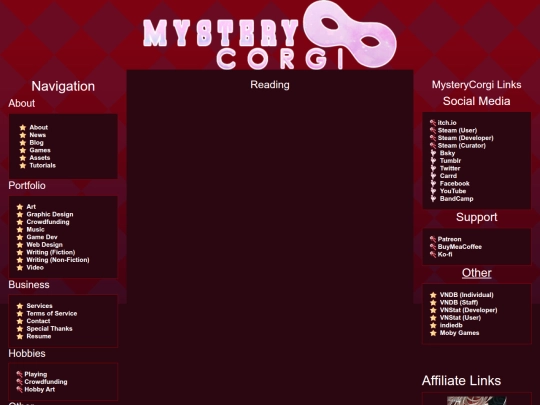Go to the Blog link
Screen dimensions: 540x405
[36, 143]
